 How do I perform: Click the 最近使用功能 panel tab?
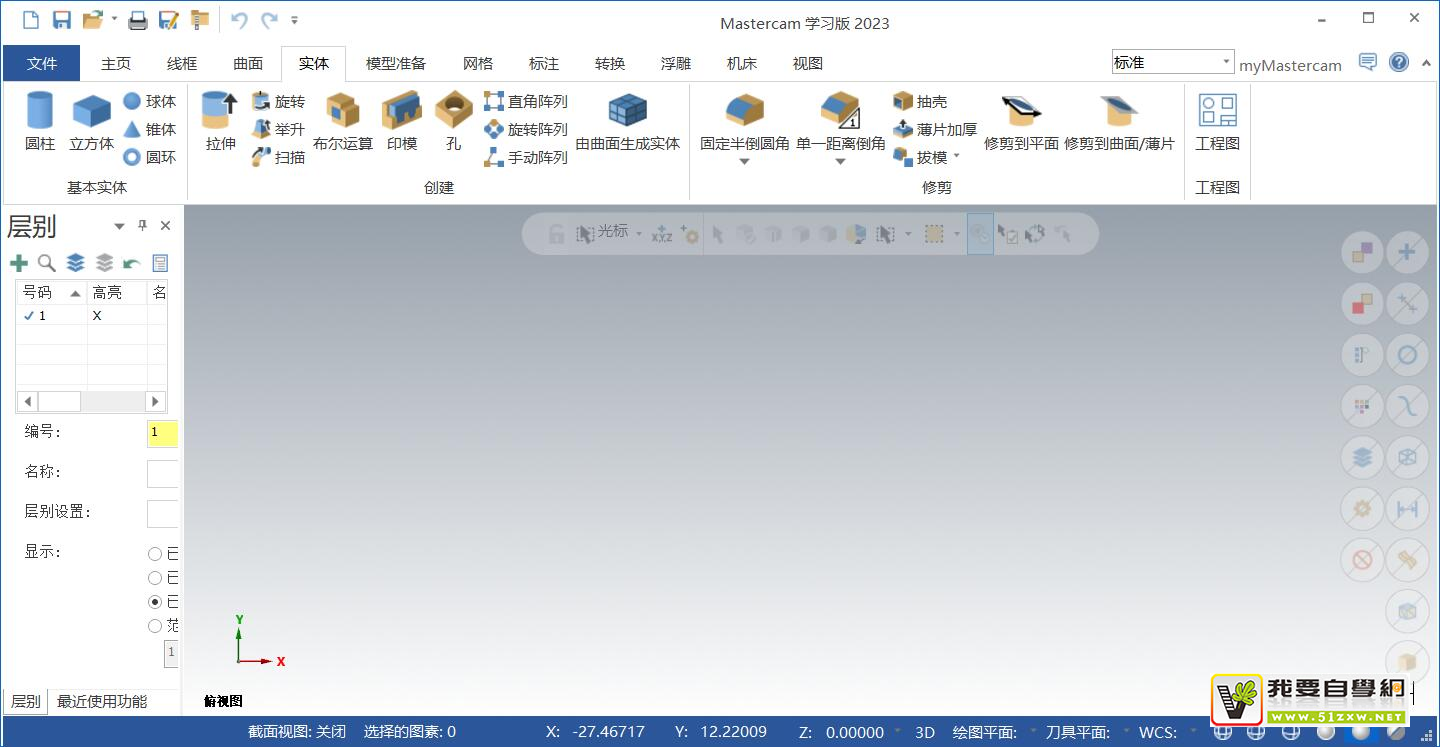coord(102,702)
